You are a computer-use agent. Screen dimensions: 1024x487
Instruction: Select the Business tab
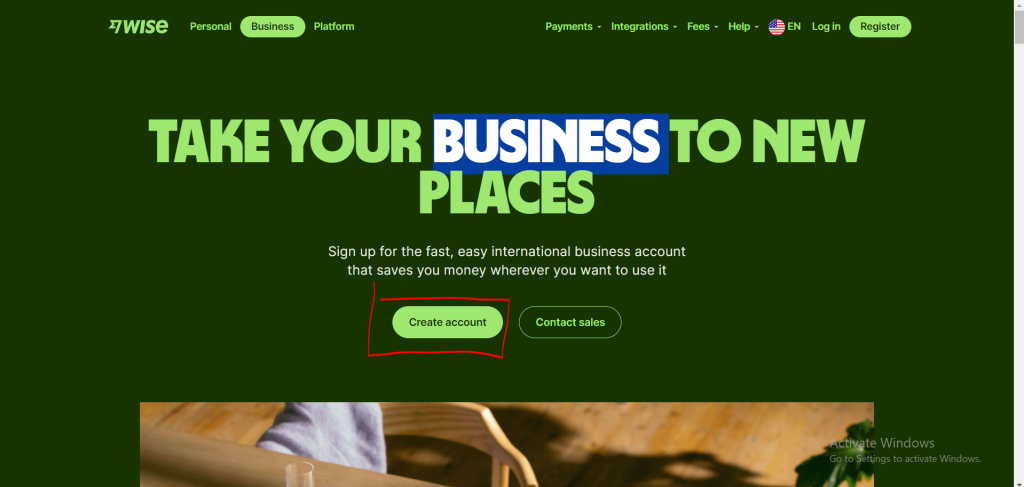click(x=272, y=27)
